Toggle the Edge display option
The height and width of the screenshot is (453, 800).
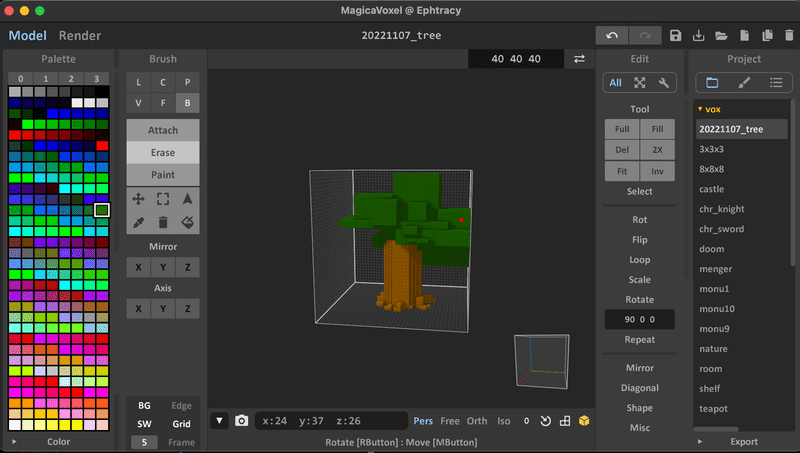click(181, 406)
